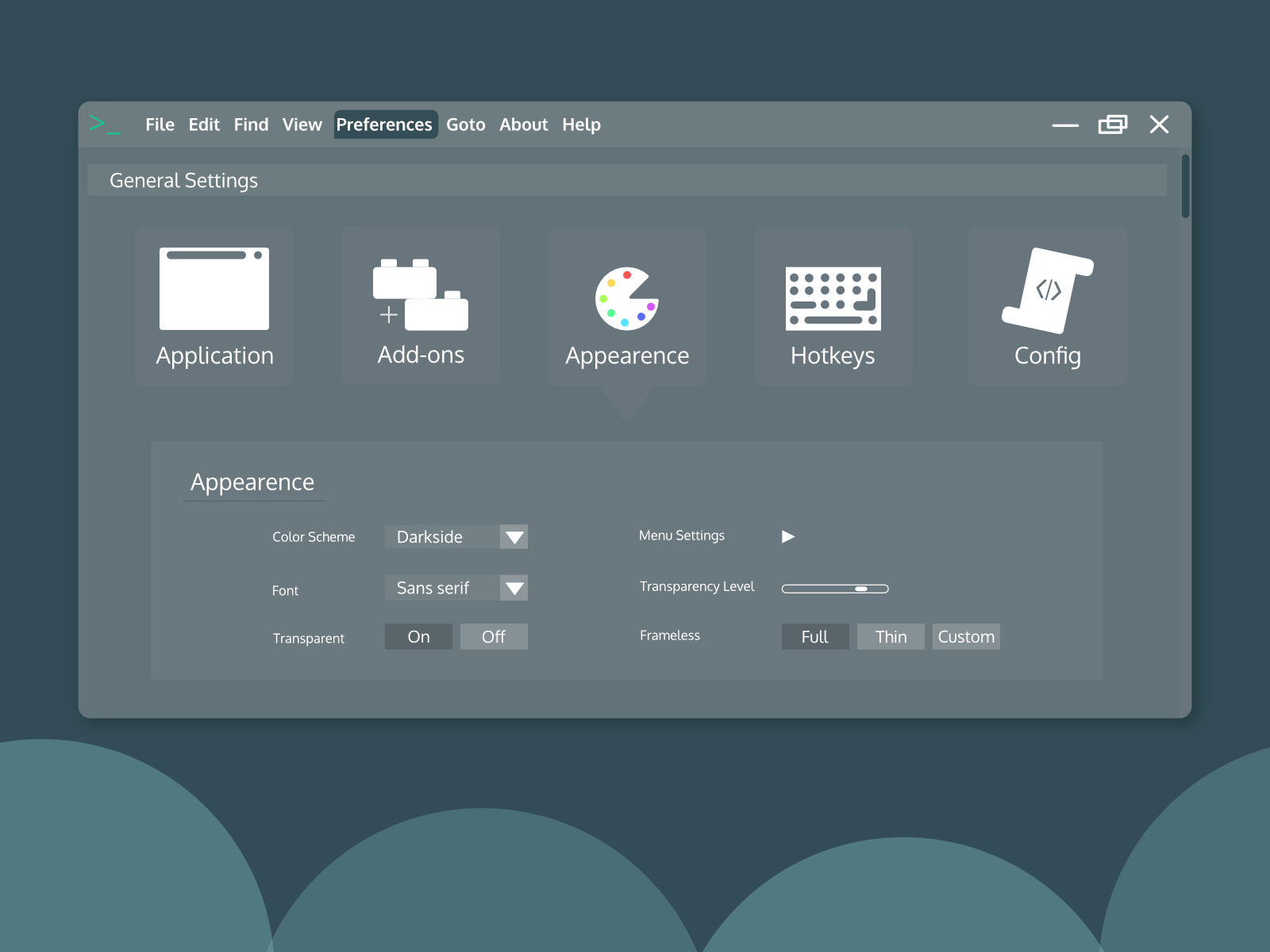Turn Off the Transparent option
The height and width of the screenshot is (952, 1270).
pyautogui.click(x=494, y=636)
